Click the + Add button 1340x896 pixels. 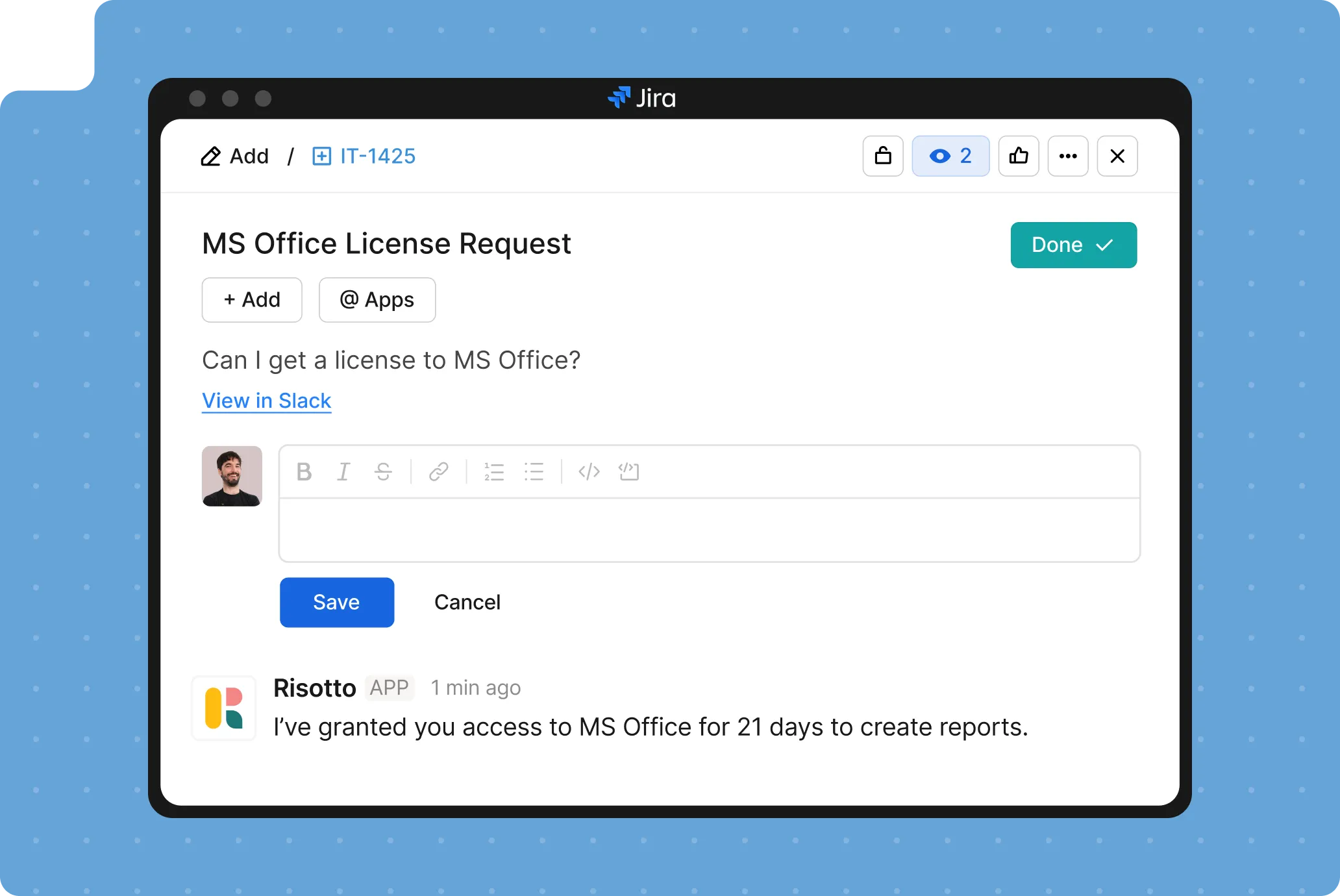(252, 300)
